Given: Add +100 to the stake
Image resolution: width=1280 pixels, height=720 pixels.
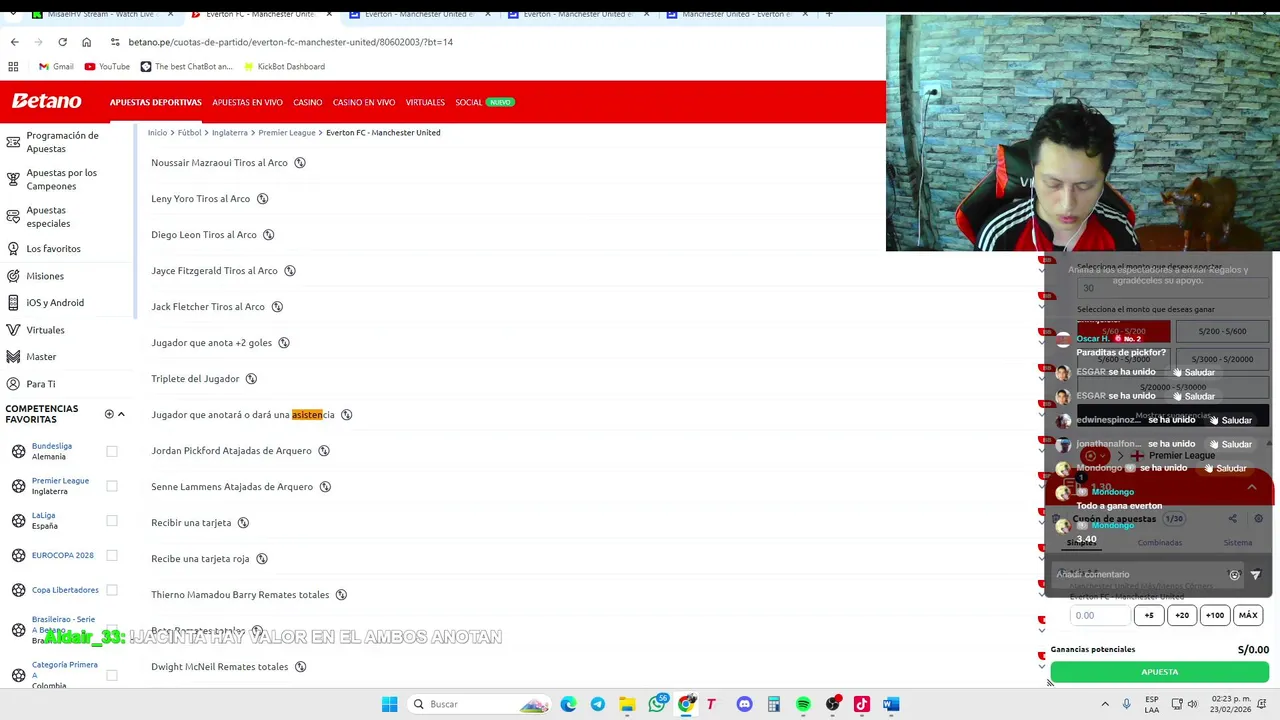Looking at the screenshot, I should [x=1215, y=615].
